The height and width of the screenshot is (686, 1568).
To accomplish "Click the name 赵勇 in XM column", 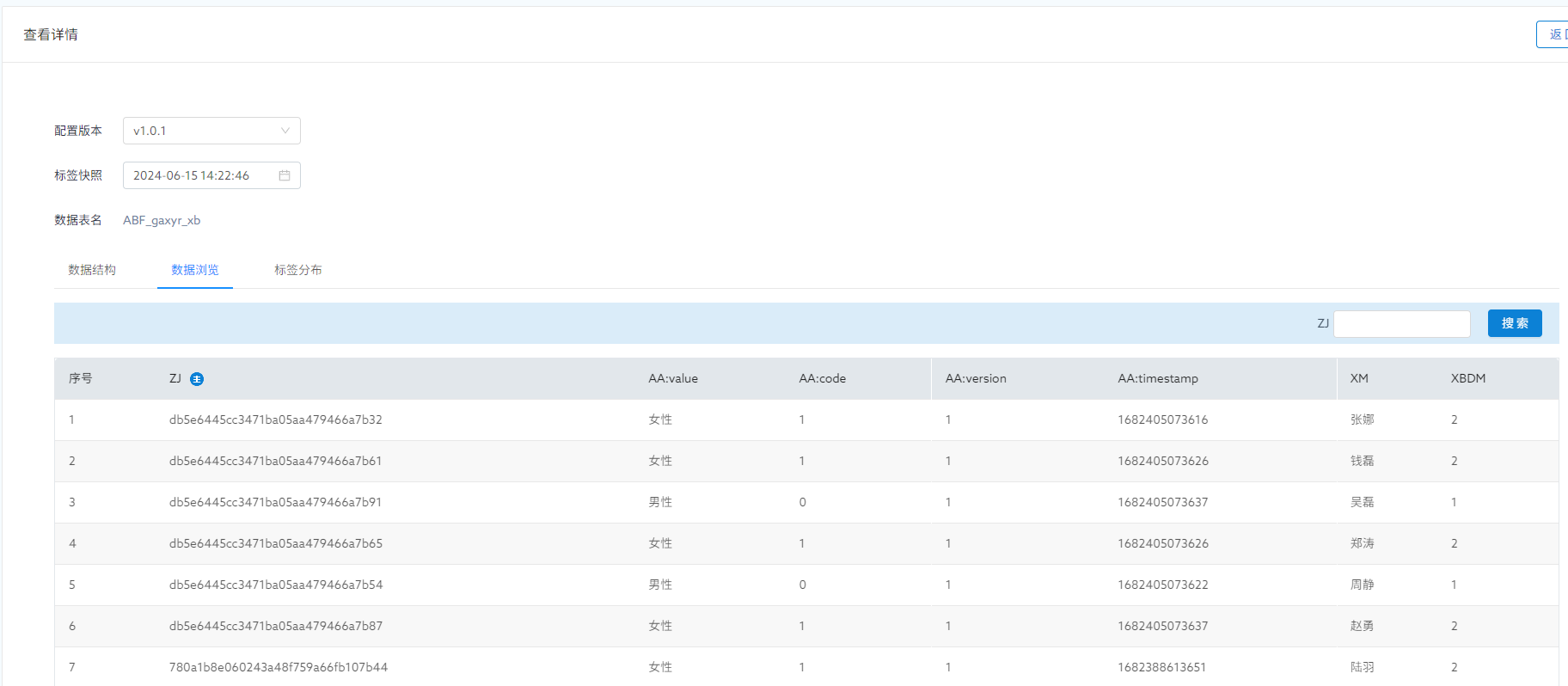I will pos(1362,626).
